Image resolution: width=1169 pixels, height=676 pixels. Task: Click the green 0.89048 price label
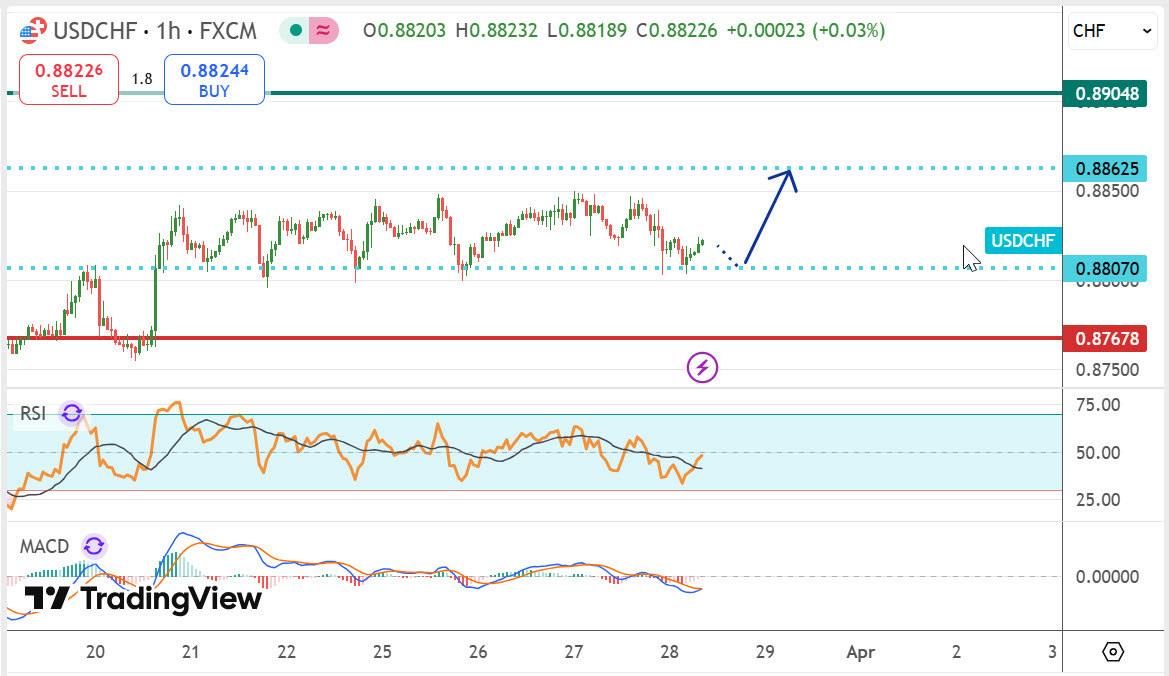click(1104, 94)
